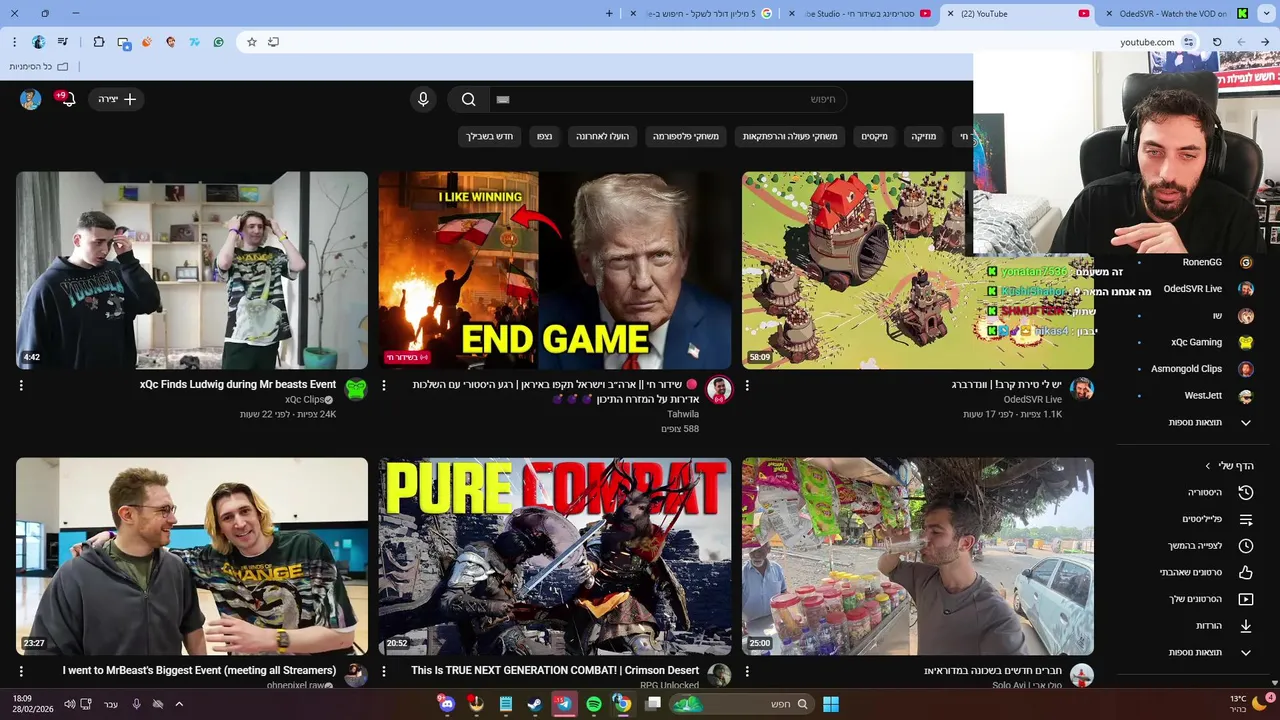The width and height of the screenshot is (1280, 720).
Task: Switch to the YouTube Studio live stream tab
Action: point(861,14)
